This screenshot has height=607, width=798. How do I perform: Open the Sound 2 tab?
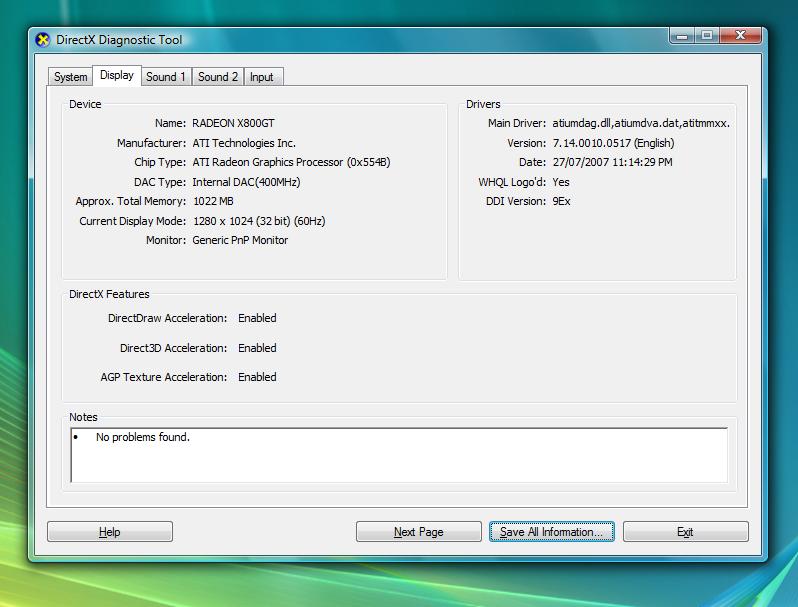pyautogui.click(x=218, y=77)
